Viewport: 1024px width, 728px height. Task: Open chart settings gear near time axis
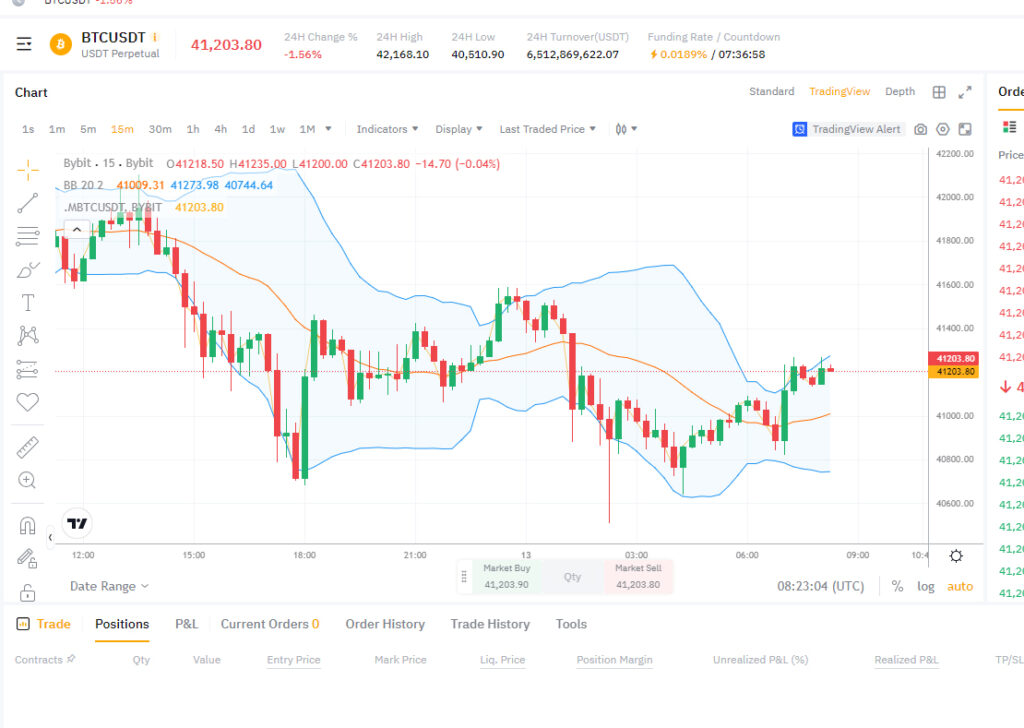point(956,556)
